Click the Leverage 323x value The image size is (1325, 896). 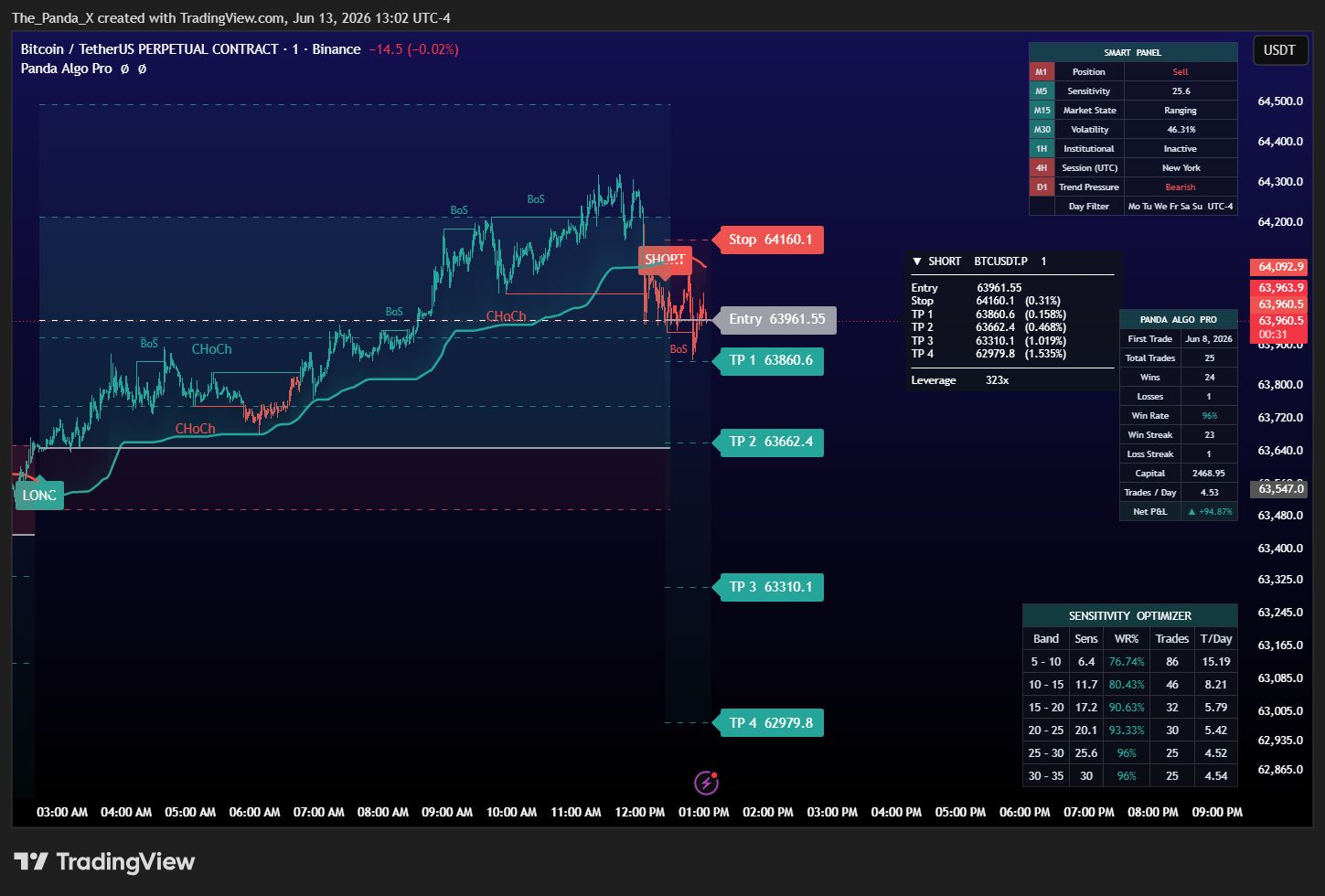coord(997,380)
